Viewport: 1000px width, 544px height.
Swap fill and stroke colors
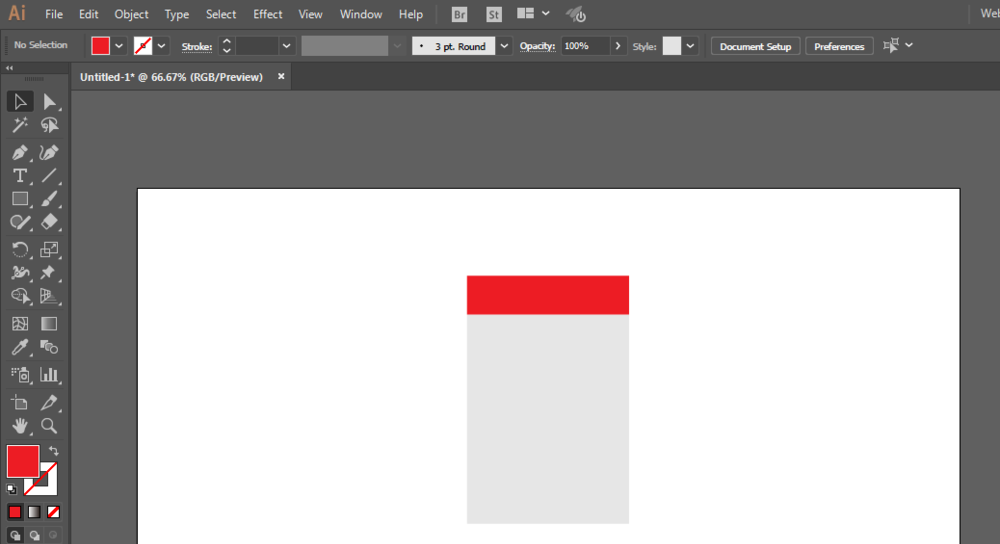point(53,452)
